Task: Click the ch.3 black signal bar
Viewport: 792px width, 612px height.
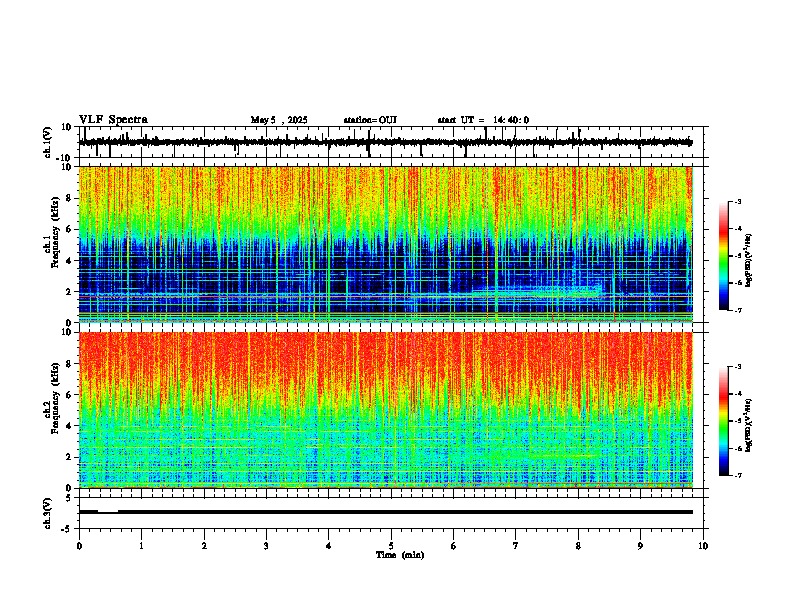Action: tap(386, 512)
